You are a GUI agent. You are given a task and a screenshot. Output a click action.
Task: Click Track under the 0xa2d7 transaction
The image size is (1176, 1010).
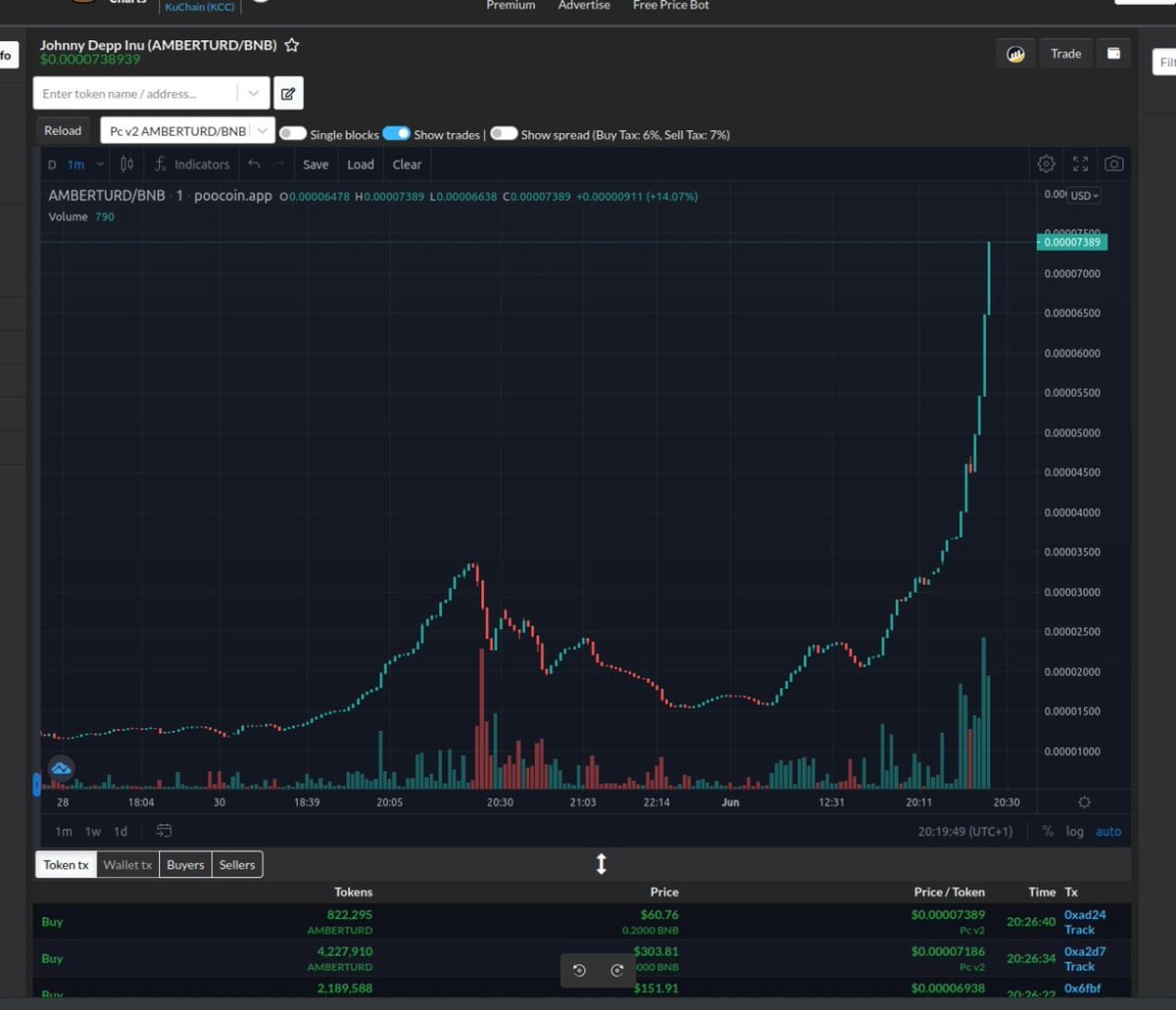(x=1079, y=966)
